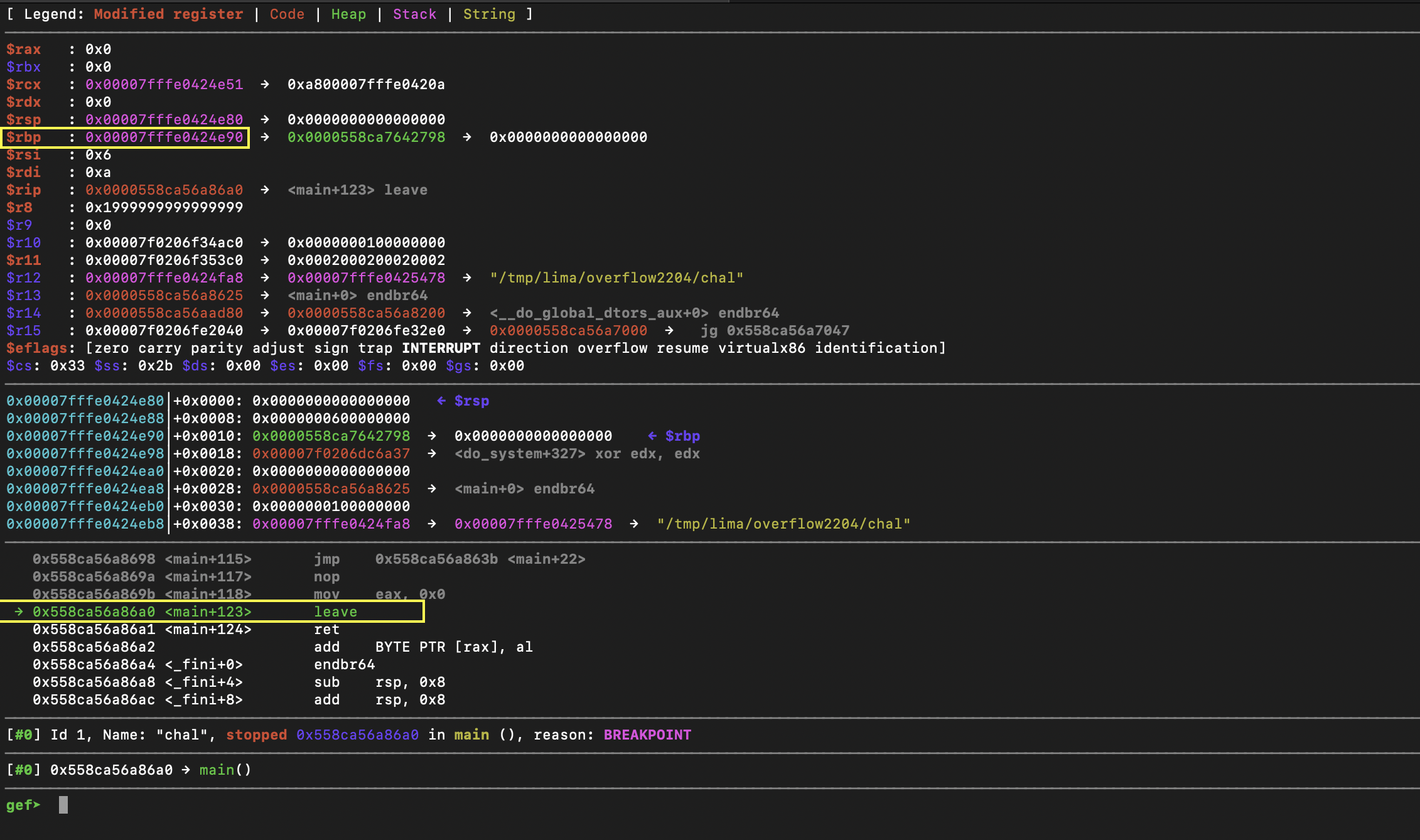Click main() in the backtrace line
The image size is (1420, 840).
click(x=225, y=770)
